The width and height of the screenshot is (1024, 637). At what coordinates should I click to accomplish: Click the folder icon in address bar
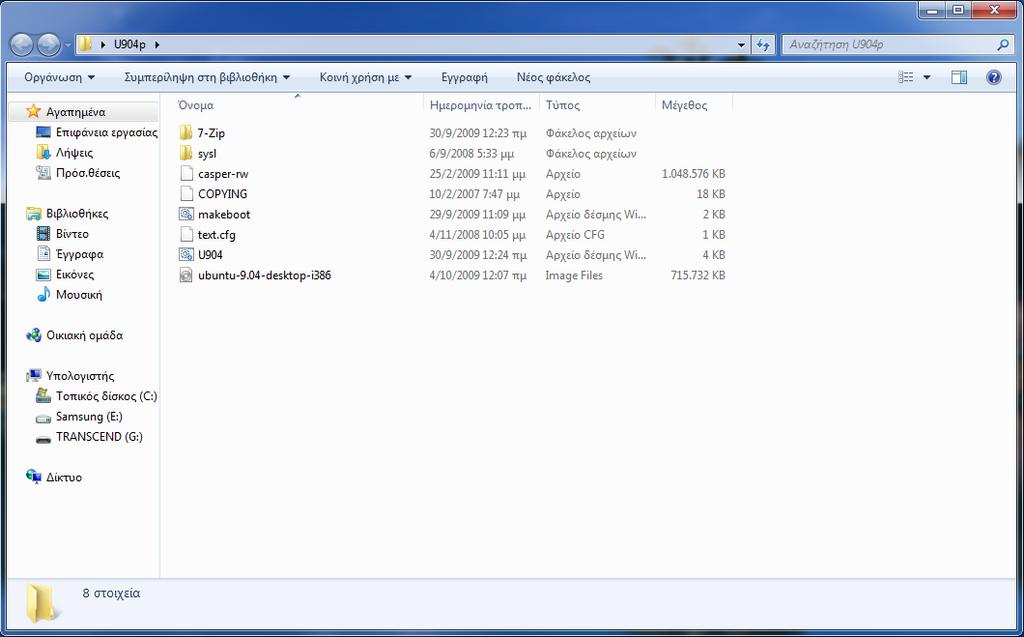pyautogui.click(x=85, y=44)
